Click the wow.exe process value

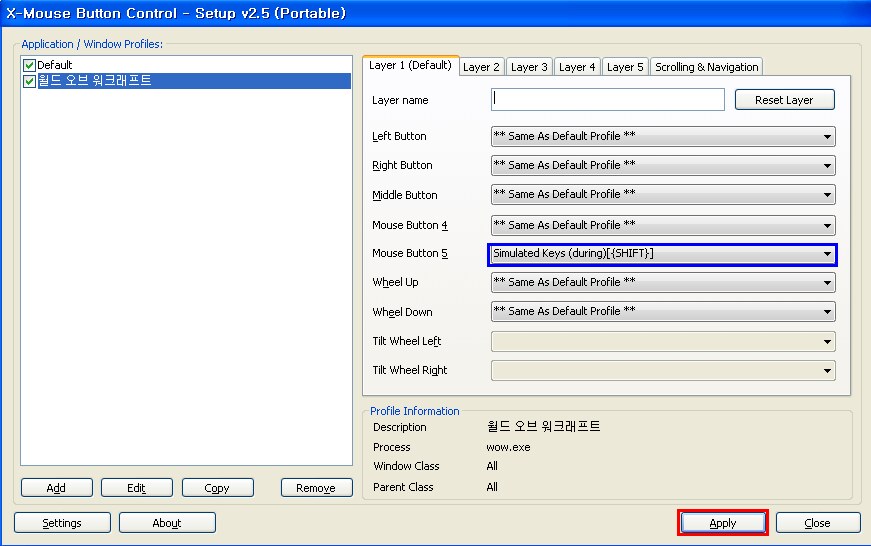point(508,447)
